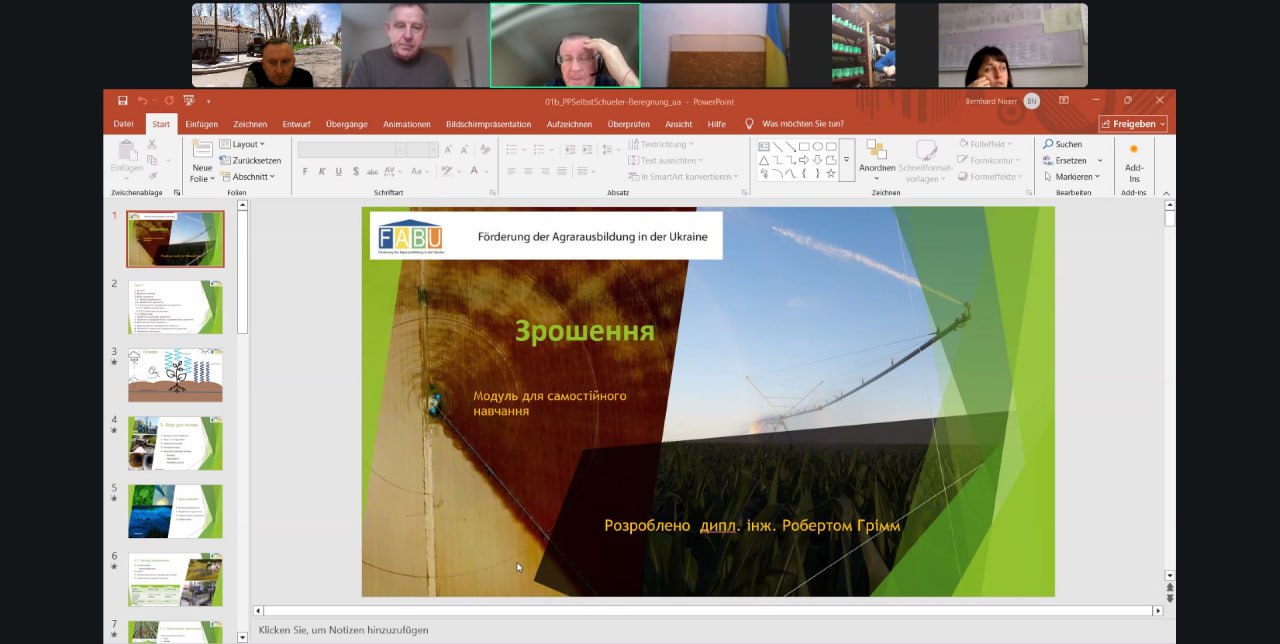Select slide 3 thumbnail with plant diagram
This screenshot has height=644, width=1280.
(x=175, y=375)
